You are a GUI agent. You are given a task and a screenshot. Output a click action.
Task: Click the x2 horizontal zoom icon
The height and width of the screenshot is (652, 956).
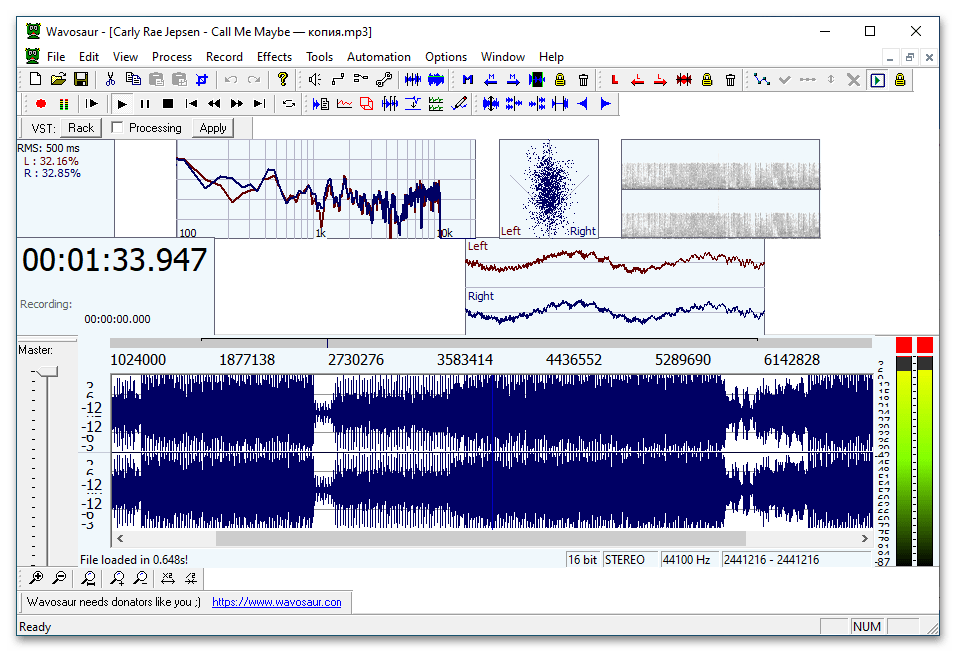tap(168, 578)
